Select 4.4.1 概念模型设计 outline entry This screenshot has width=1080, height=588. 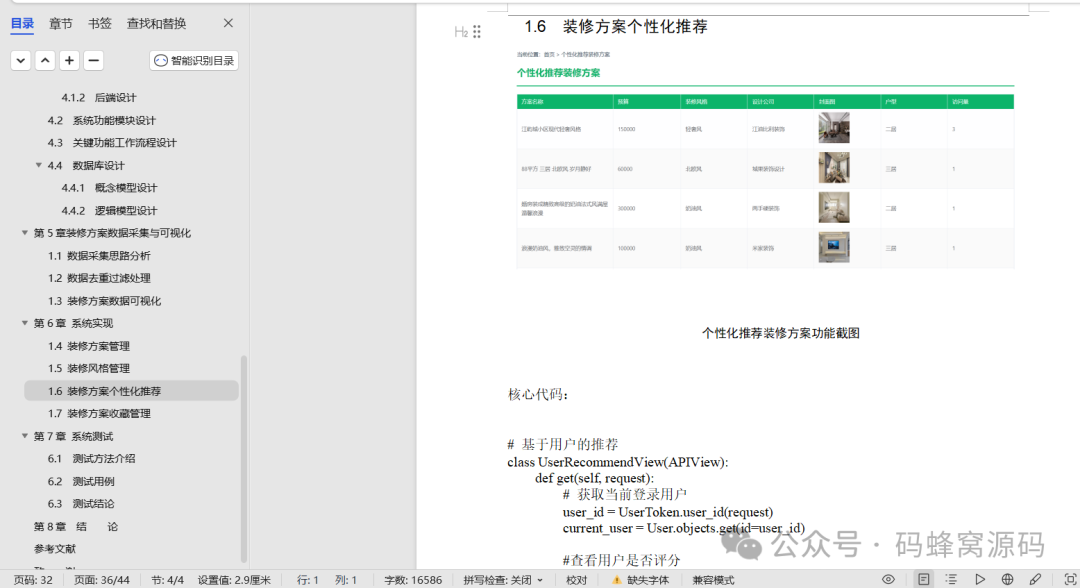point(109,188)
